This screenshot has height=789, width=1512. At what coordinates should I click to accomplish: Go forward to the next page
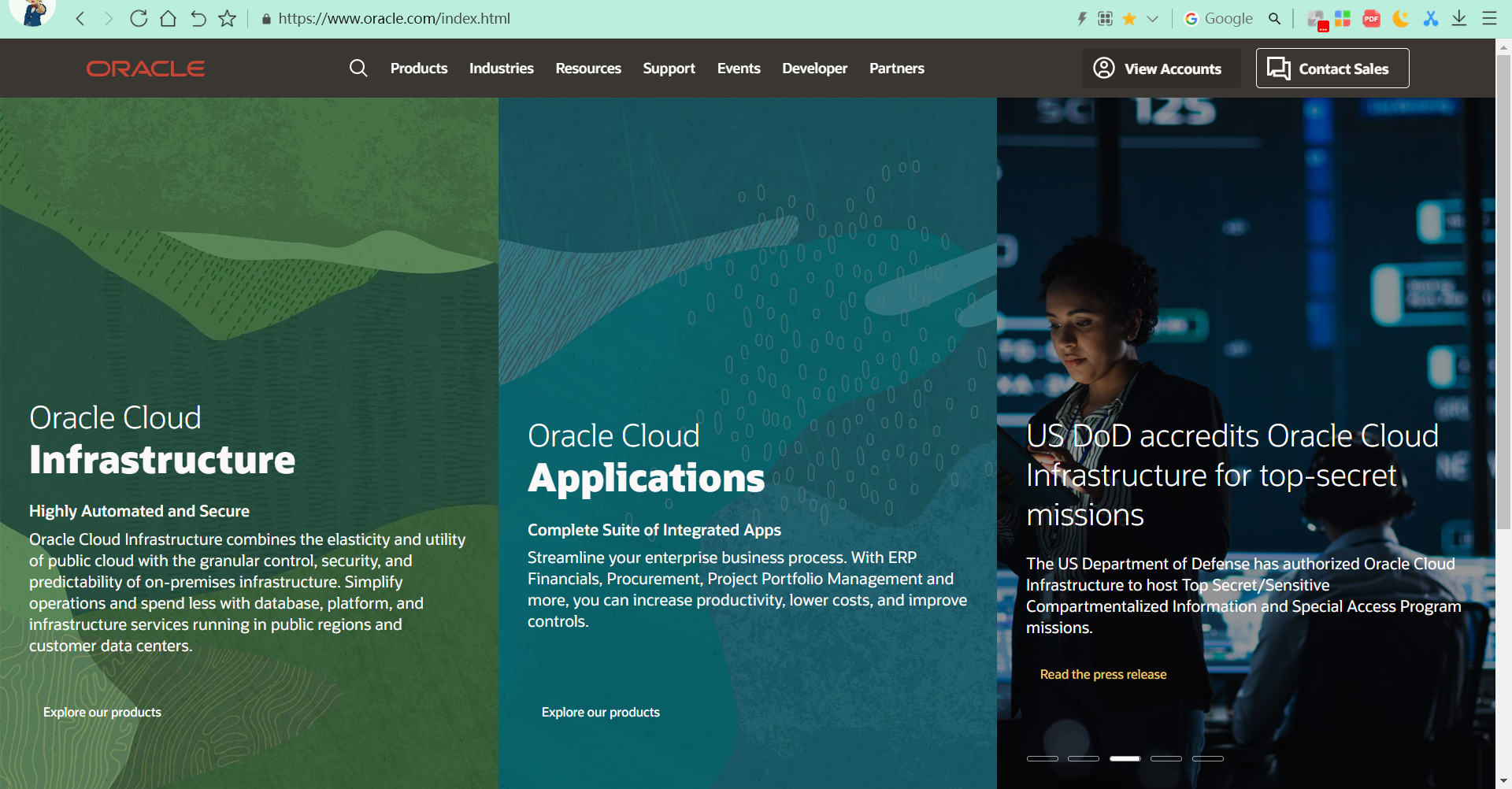(109, 18)
